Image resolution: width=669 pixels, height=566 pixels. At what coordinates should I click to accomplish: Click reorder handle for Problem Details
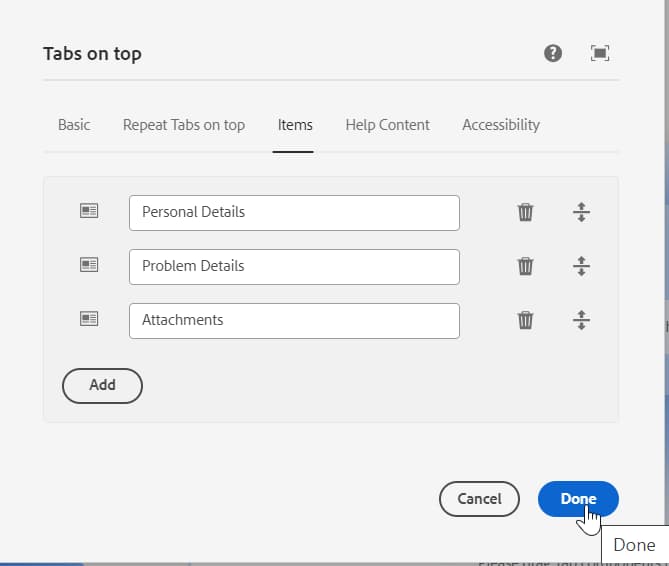tap(581, 266)
